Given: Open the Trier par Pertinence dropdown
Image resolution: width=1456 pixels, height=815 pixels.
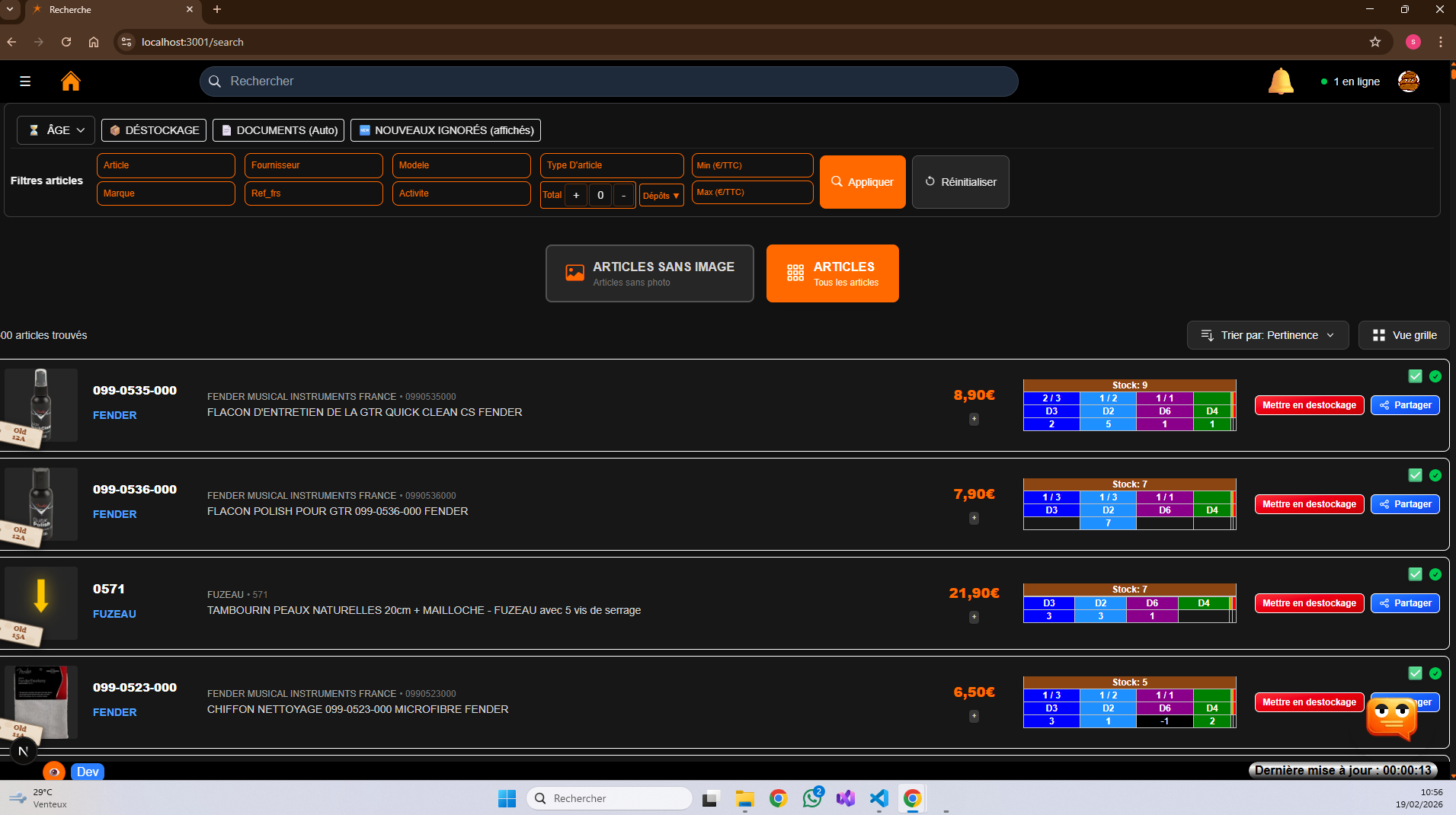Looking at the screenshot, I should click(1267, 335).
